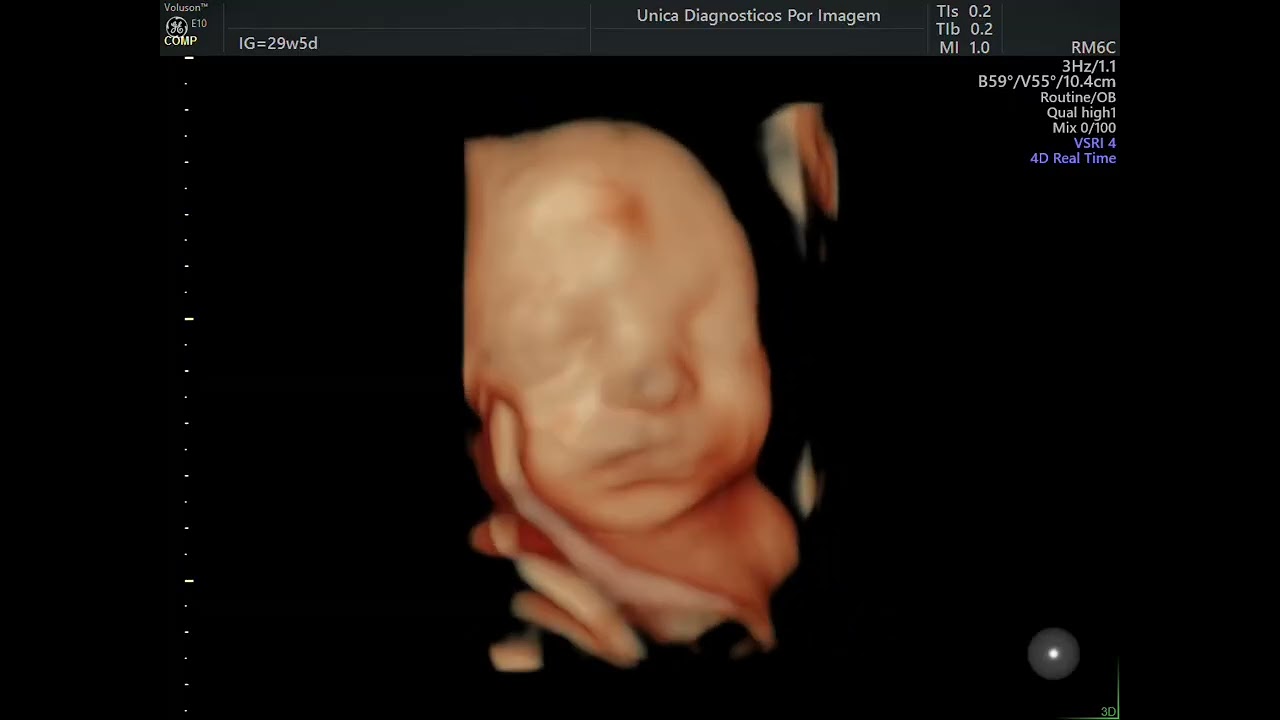Click the TIb 0.2 value
Screen dimensions: 1280x720
964,30
